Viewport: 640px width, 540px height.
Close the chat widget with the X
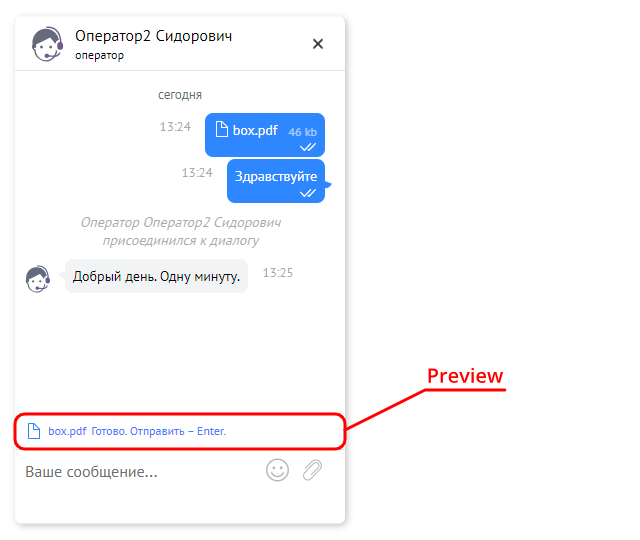pyautogui.click(x=318, y=44)
